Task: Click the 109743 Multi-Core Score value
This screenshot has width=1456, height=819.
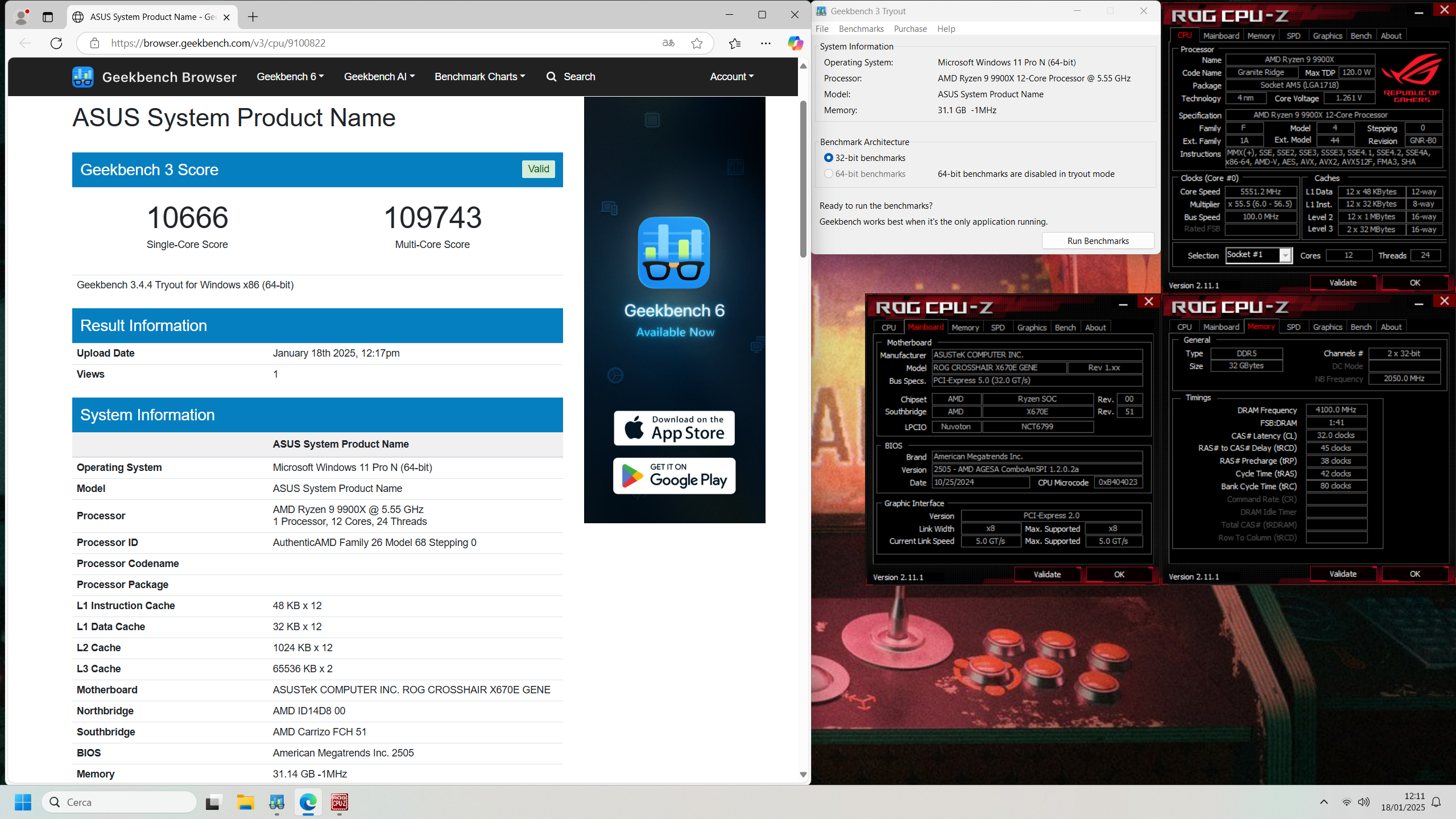Action: 433,218
